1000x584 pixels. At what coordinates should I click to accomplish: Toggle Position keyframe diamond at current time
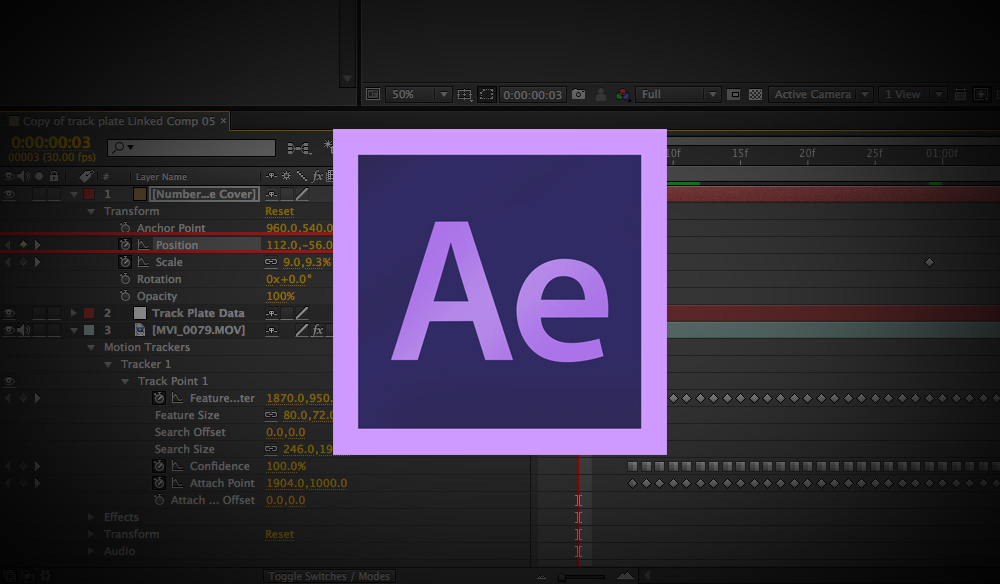click(24, 245)
